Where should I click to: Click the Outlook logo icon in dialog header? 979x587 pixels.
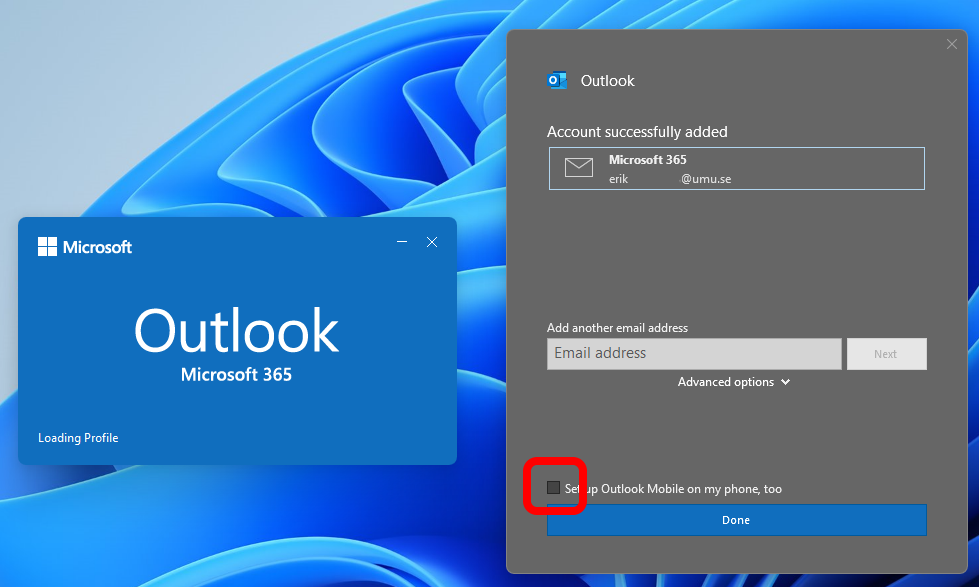pos(557,81)
